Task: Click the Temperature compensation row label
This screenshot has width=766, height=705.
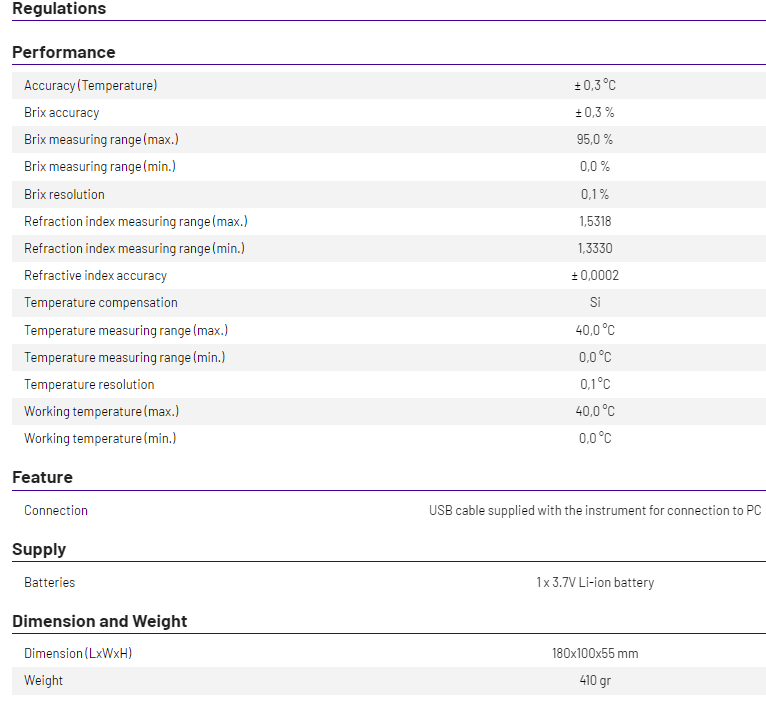Action: (101, 303)
